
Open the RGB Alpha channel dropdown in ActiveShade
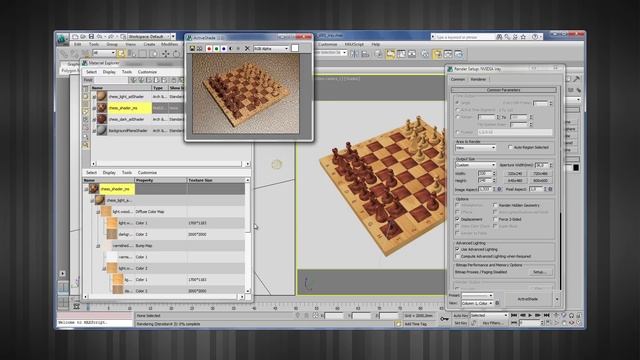[x=271, y=49]
